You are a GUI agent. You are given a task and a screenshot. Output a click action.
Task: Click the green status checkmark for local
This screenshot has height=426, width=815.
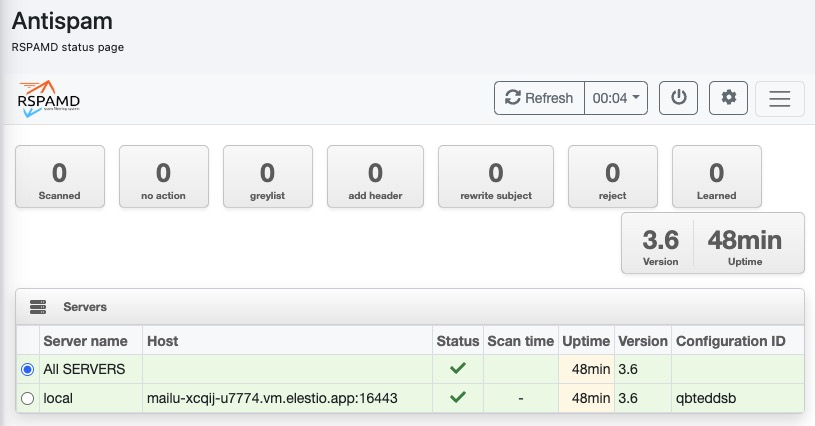click(x=458, y=397)
